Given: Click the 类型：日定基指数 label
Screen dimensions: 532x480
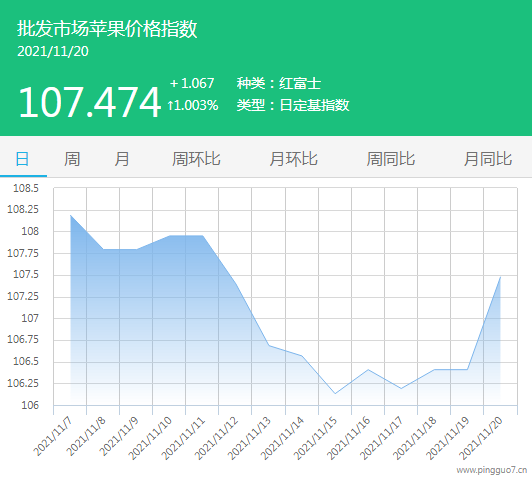Looking at the screenshot, I should coord(293,105).
